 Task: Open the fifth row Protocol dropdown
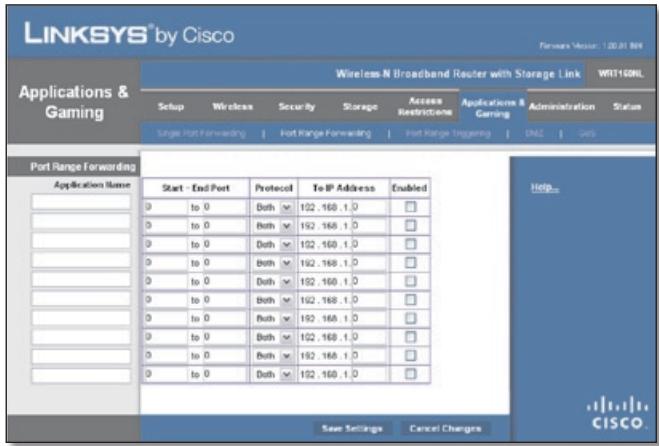[x=274, y=282]
